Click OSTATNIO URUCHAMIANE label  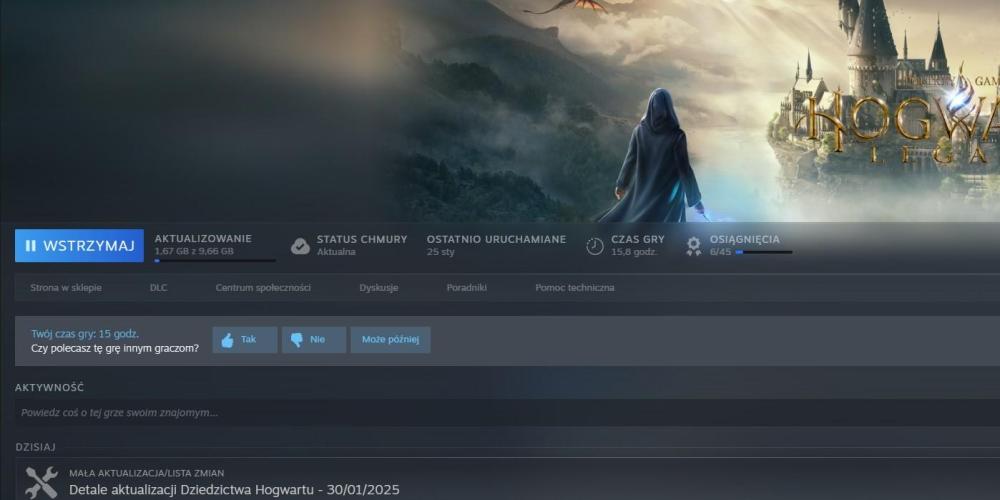click(496, 239)
